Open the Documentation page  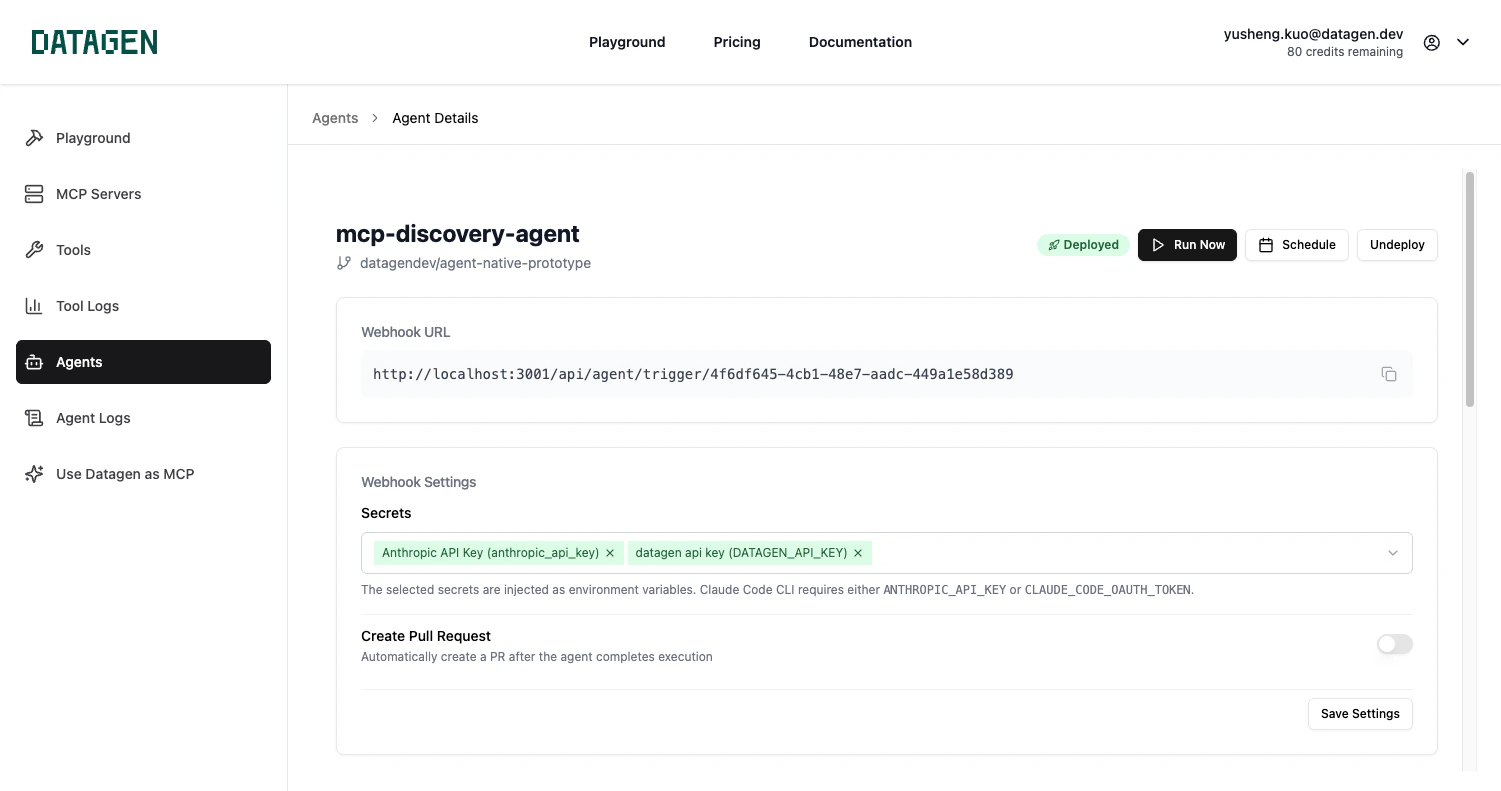pos(860,41)
